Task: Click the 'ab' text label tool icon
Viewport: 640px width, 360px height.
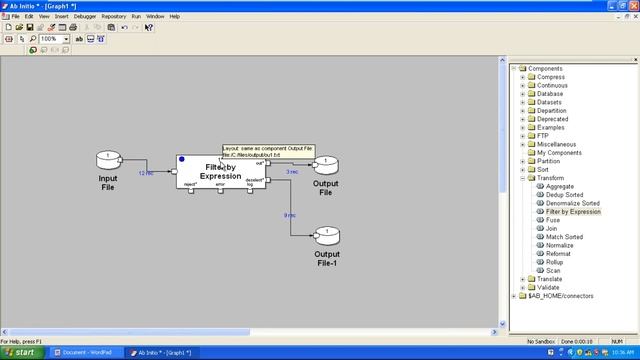Action: (x=79, y=39)
